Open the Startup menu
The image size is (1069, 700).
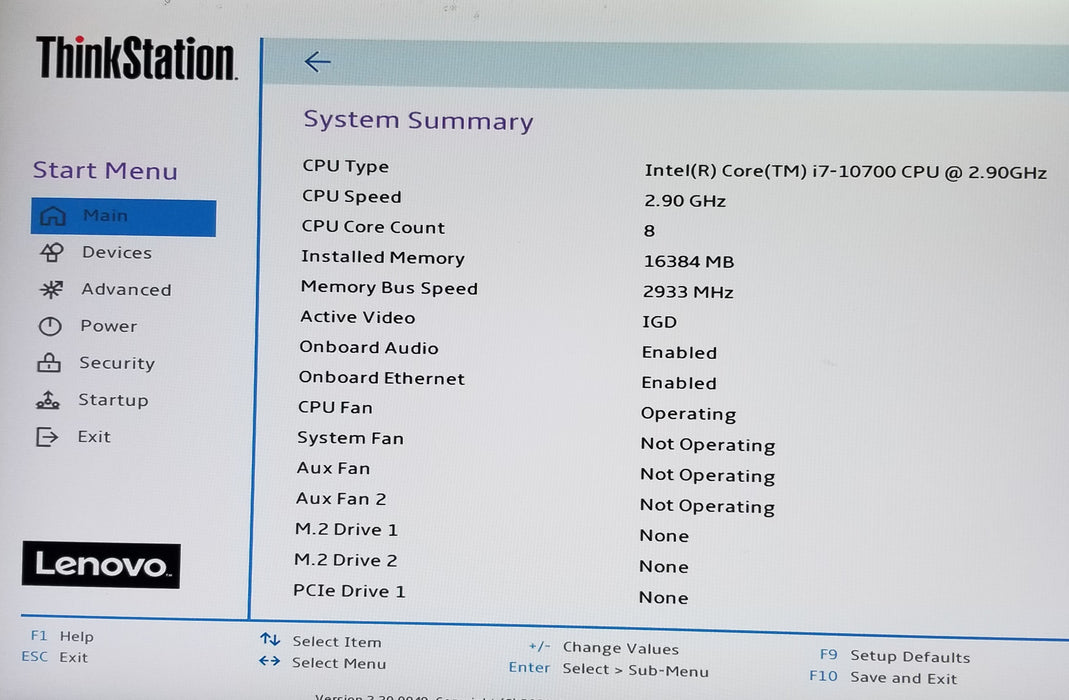112,400
